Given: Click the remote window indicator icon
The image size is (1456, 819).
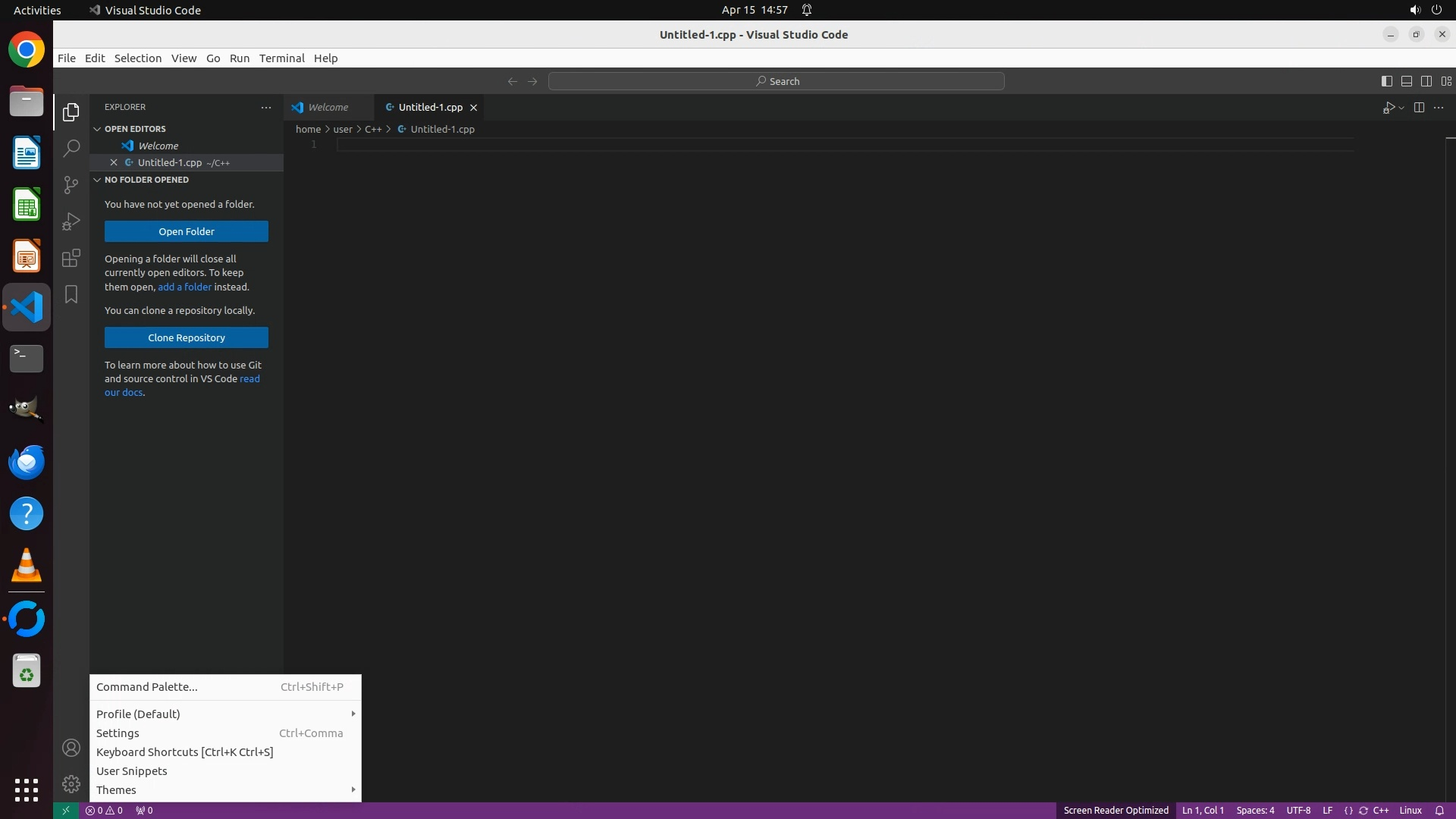Looking at the screenshot, I should [x=66, y=811].
